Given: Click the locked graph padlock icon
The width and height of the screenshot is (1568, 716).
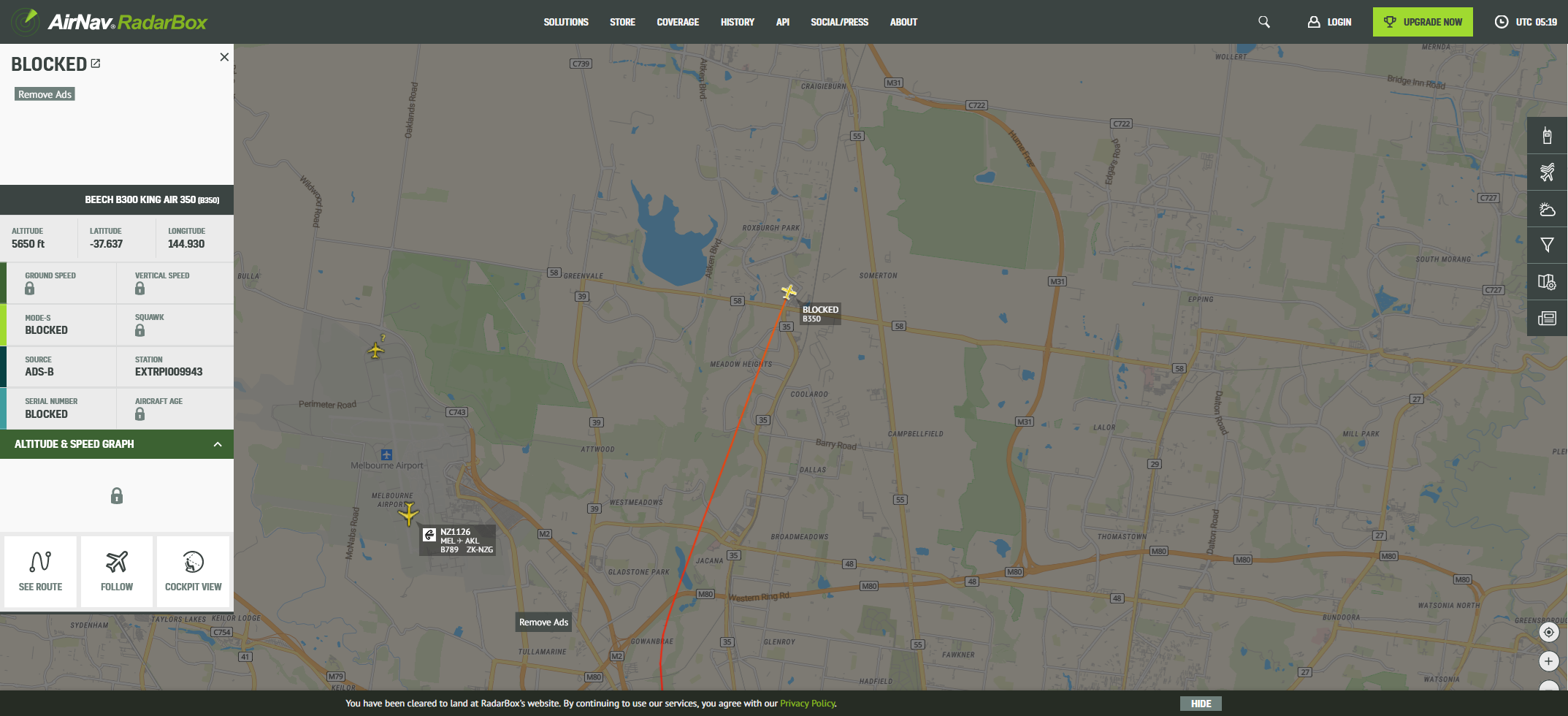Looking at the screenshot, I should [x=117, y=496].
